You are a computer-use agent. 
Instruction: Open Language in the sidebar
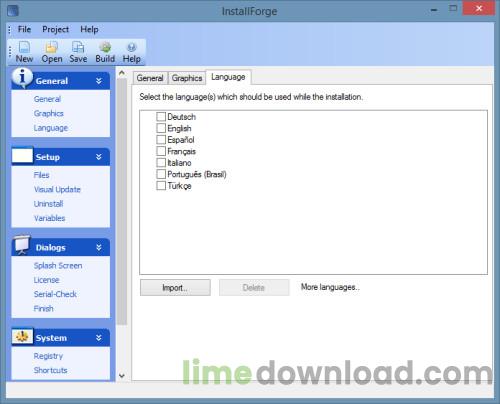click(51, 128)
